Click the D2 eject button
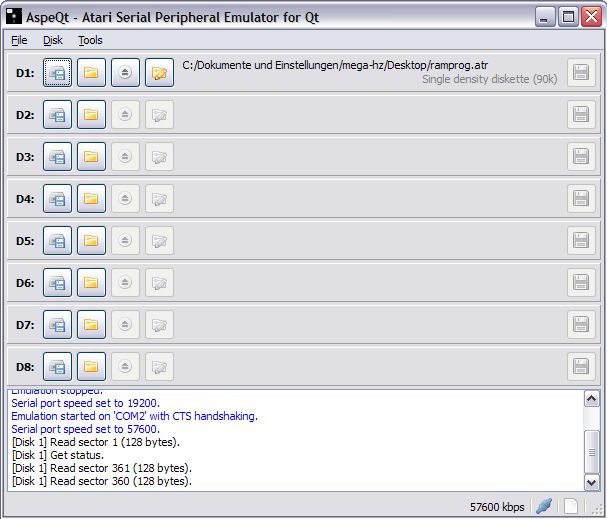 (125, 115)
